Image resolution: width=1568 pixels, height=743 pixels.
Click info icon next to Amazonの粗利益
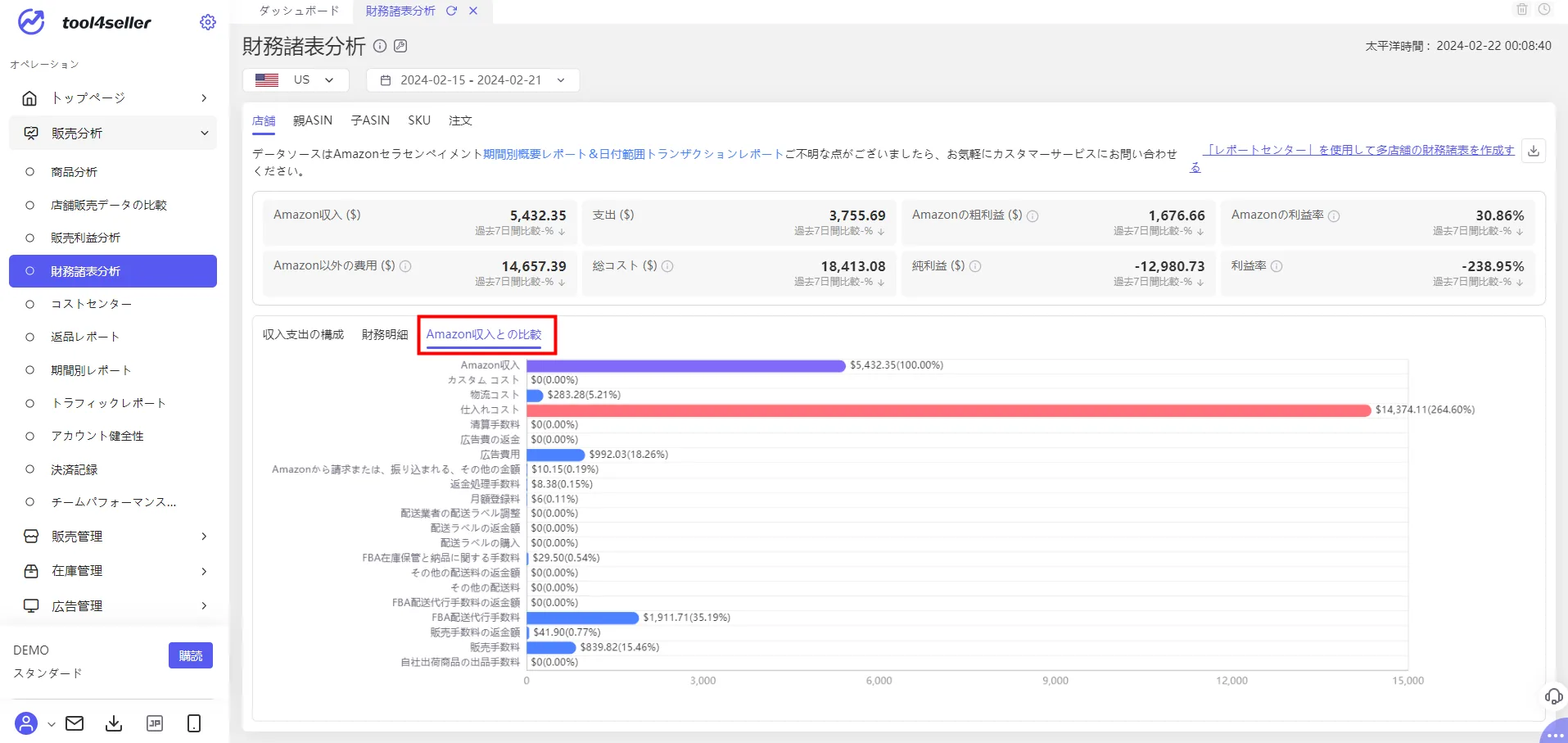1033,216
